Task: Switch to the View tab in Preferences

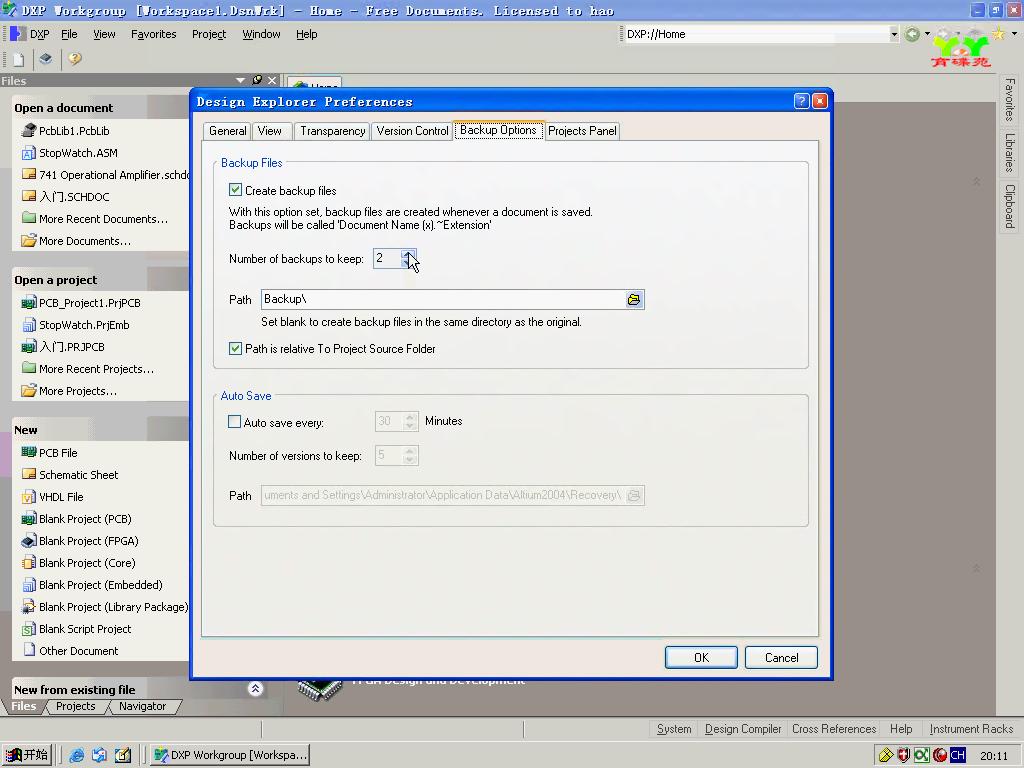Action: pyautogui.click(x=270, y=131)
